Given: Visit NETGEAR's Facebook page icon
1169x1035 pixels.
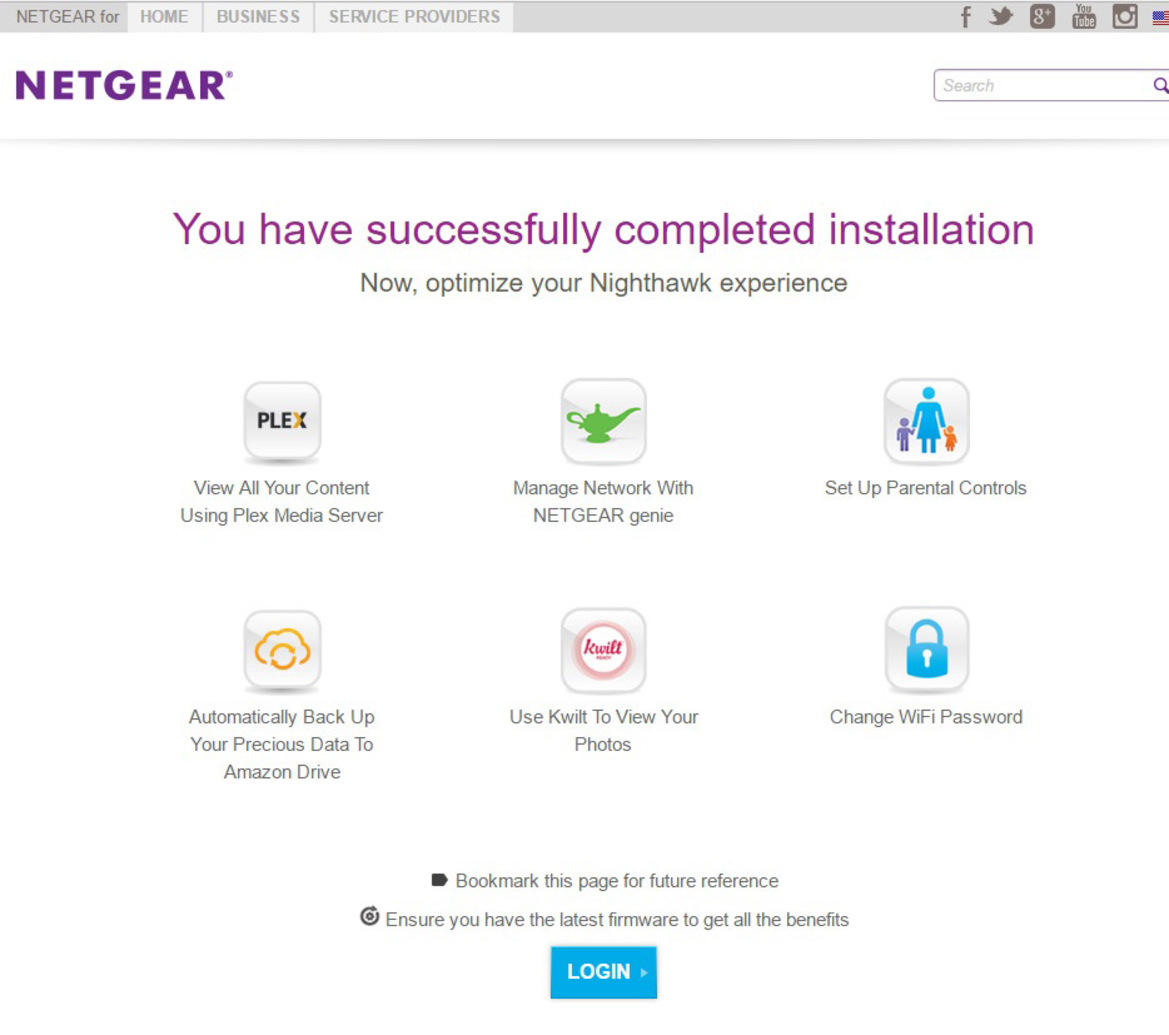Looking at the screenshot, I should tap(965, 16).
